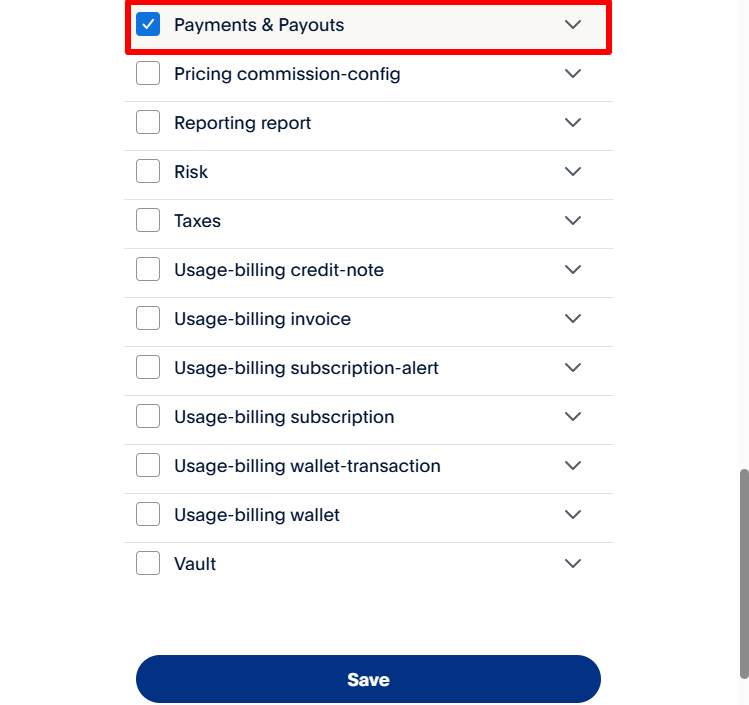Expand the Taxes section chevron
The width and height of the screenshot is (749, 705).
[573, 221]
